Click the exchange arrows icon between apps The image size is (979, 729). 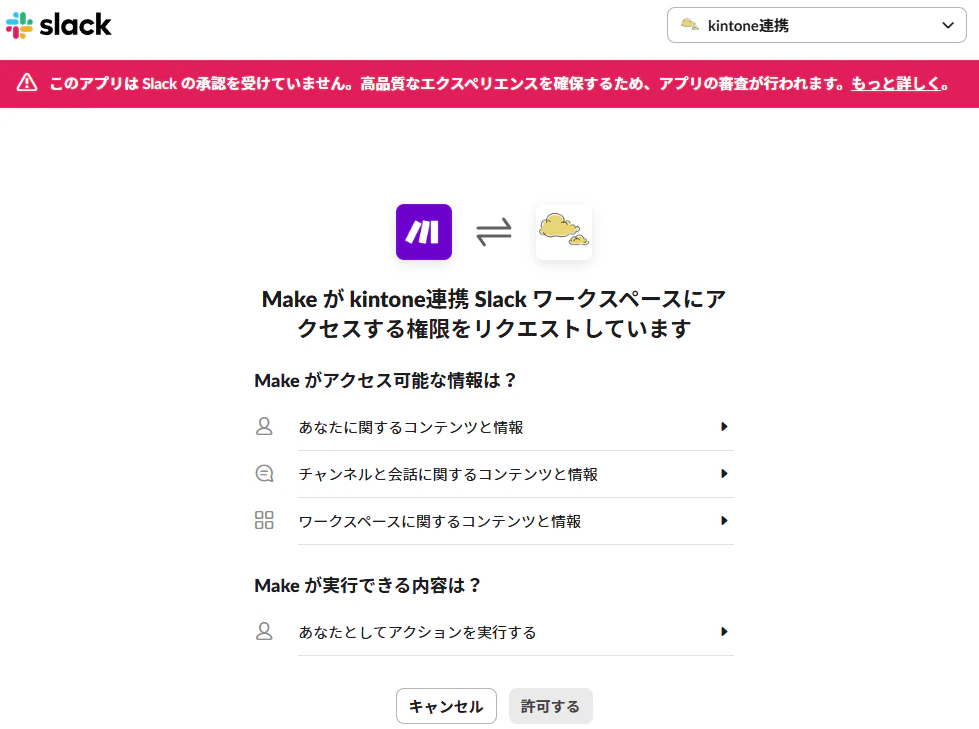[x=494, y=232]
